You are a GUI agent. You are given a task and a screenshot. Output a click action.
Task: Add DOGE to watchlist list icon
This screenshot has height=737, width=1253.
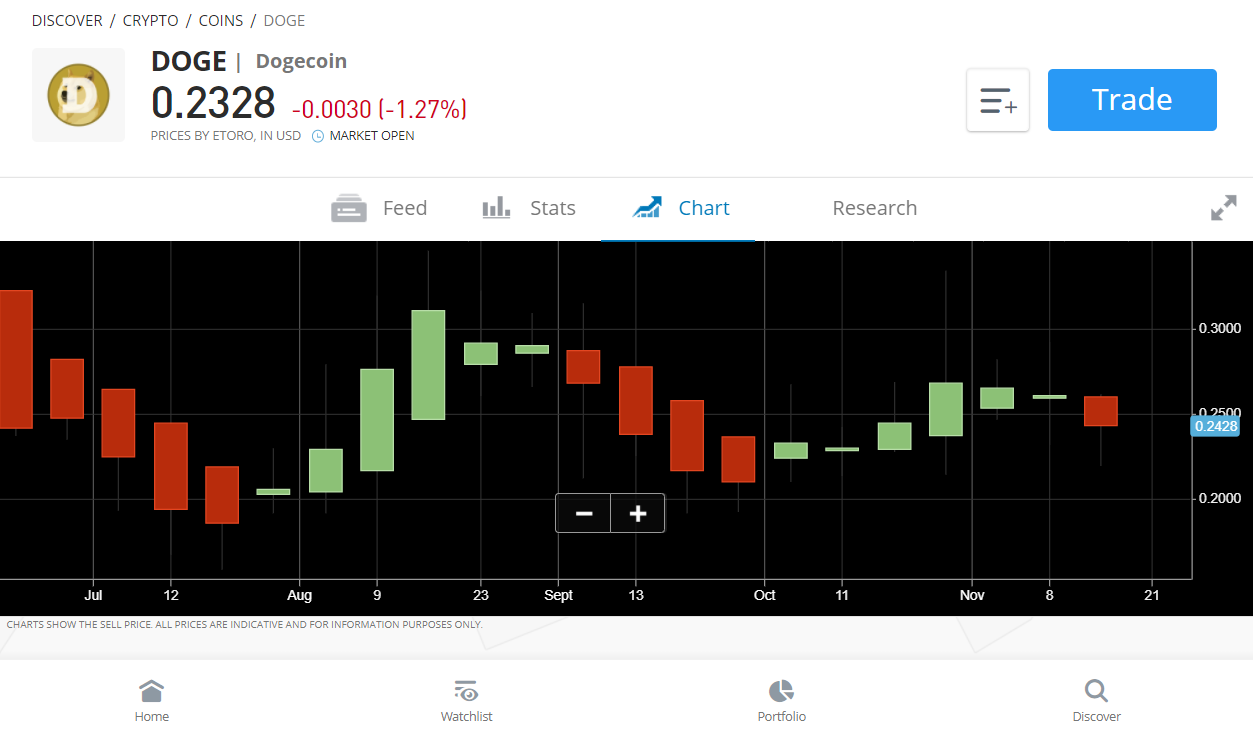pos(998,100)
